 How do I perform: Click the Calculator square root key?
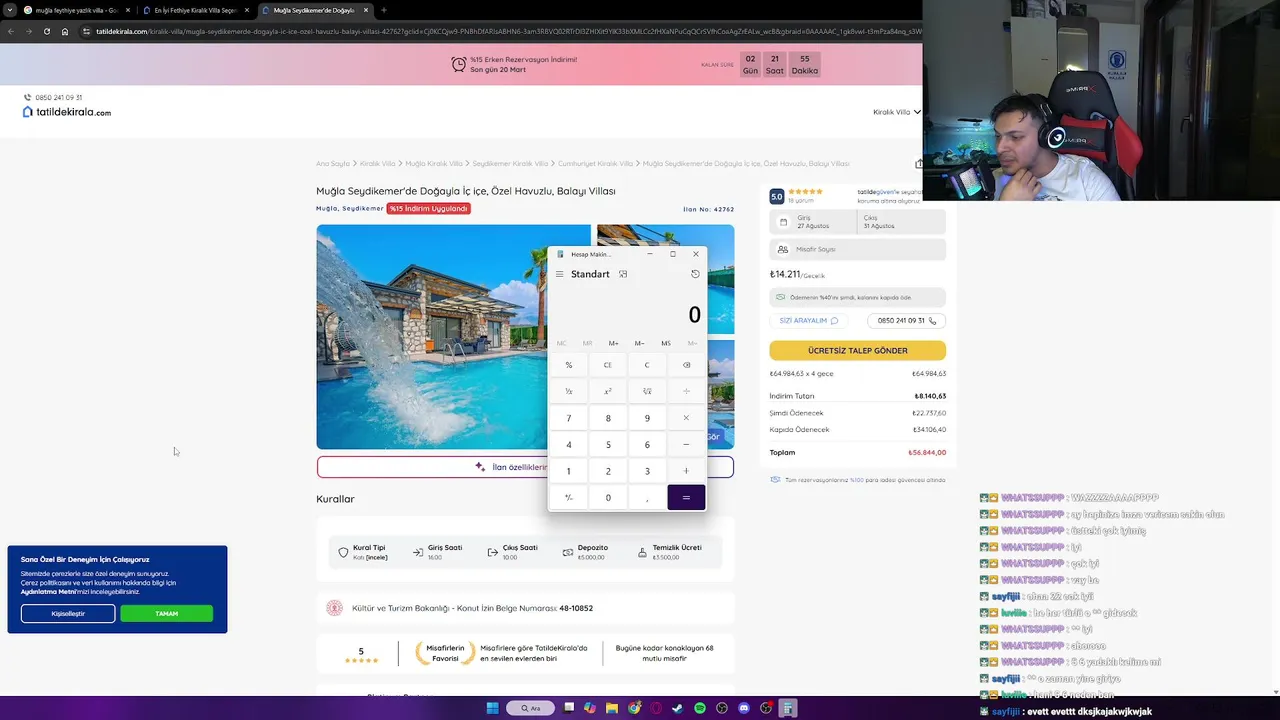tap(647, 391)
